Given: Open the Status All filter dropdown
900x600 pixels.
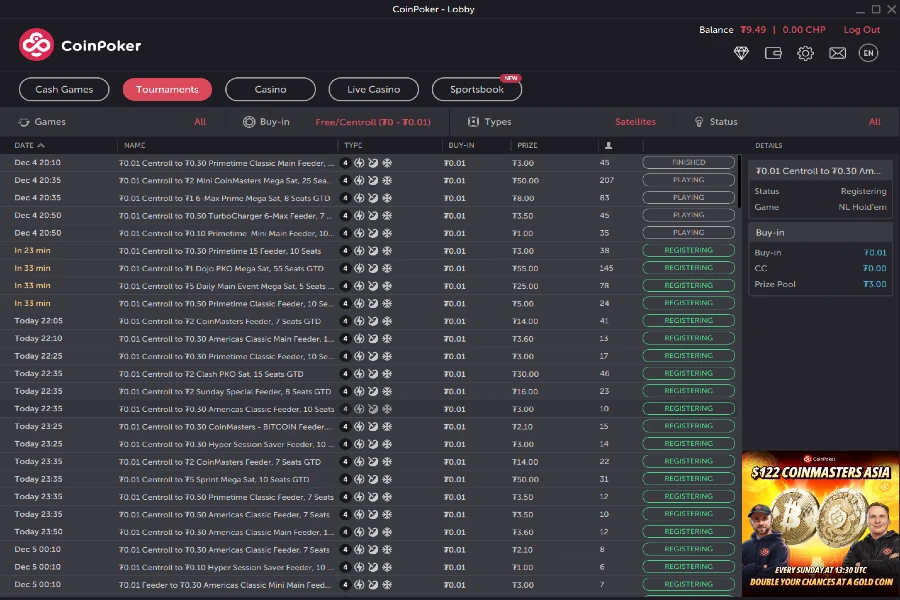Looking at the screenshot, I should (x=875, y=121).
